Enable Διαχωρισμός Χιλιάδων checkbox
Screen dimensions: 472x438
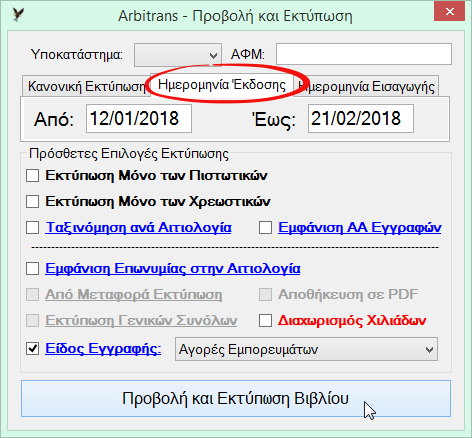[x=265, y=321]
